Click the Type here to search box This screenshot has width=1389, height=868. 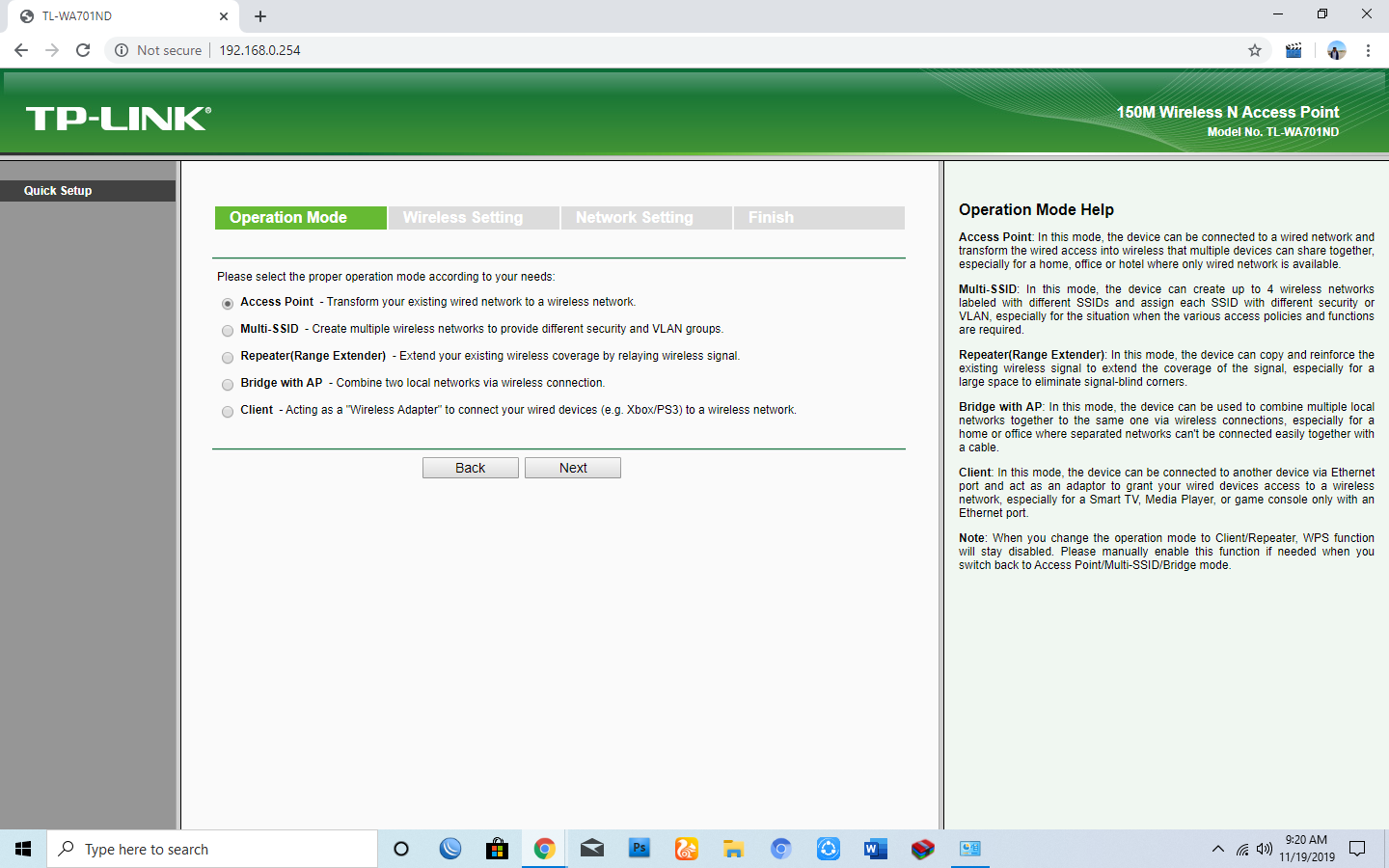[212, 849]
